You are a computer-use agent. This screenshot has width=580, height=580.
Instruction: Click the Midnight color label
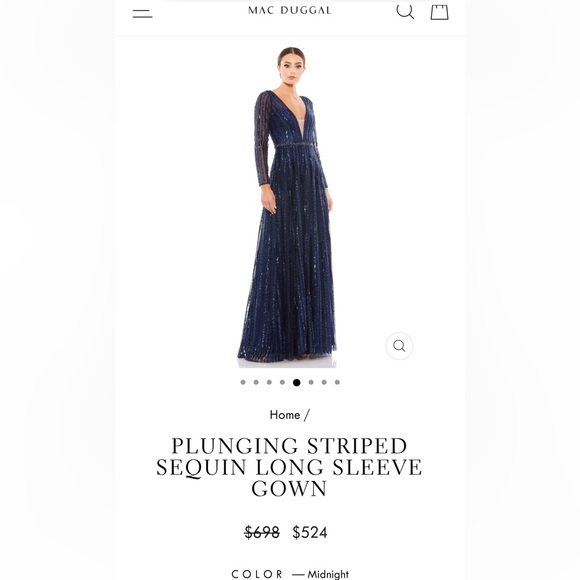[328, 574]
